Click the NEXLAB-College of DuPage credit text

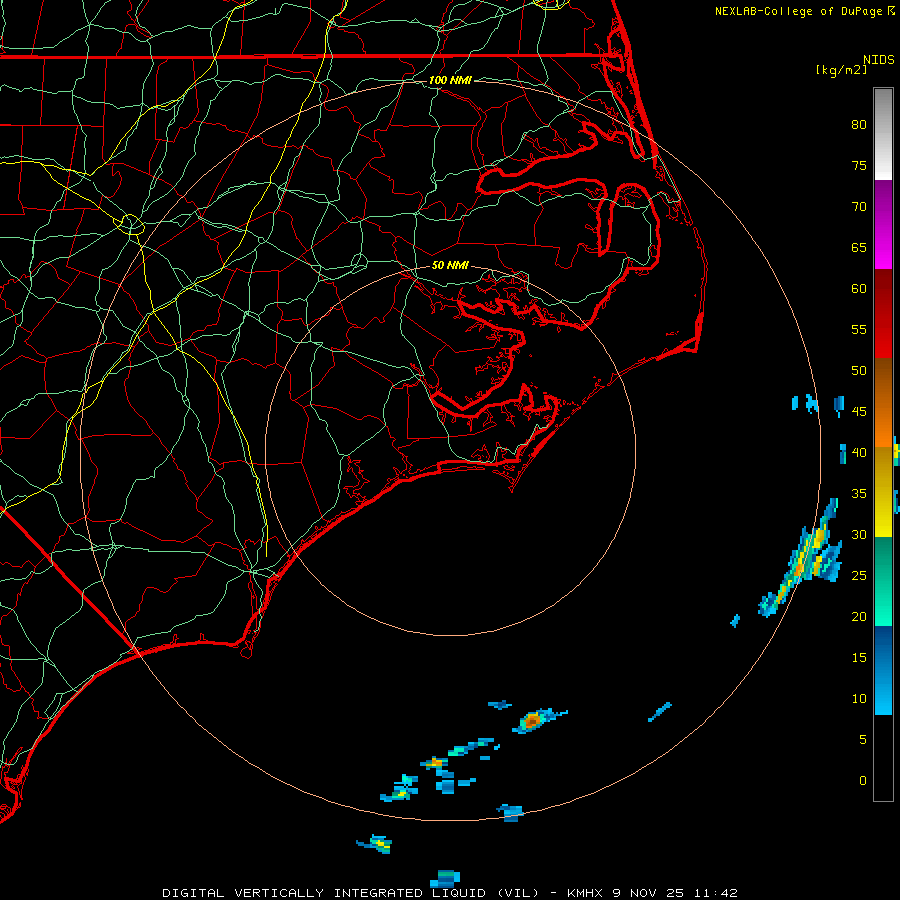point(798,11)
